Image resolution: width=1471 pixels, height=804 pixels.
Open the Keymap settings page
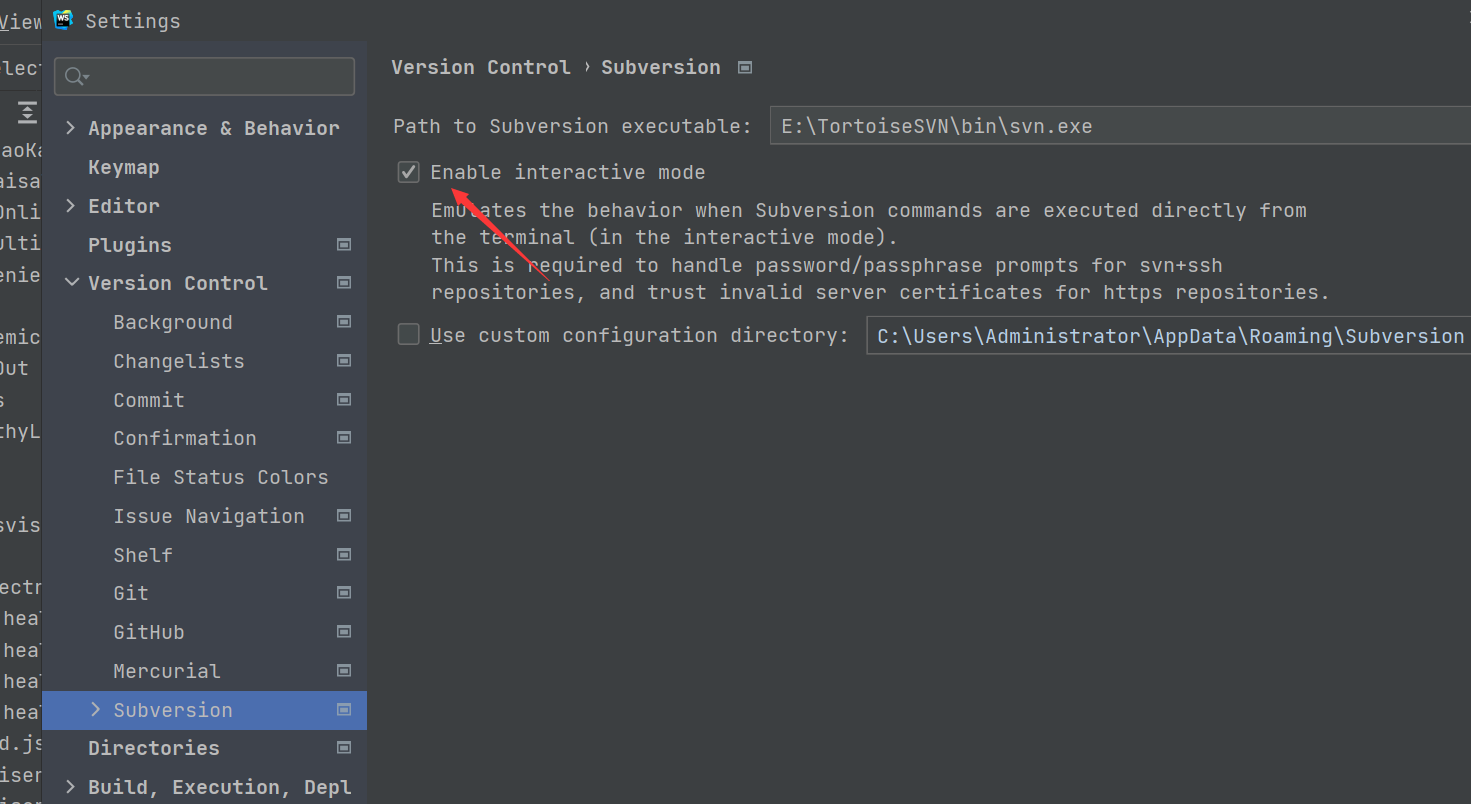pos(124,167)
